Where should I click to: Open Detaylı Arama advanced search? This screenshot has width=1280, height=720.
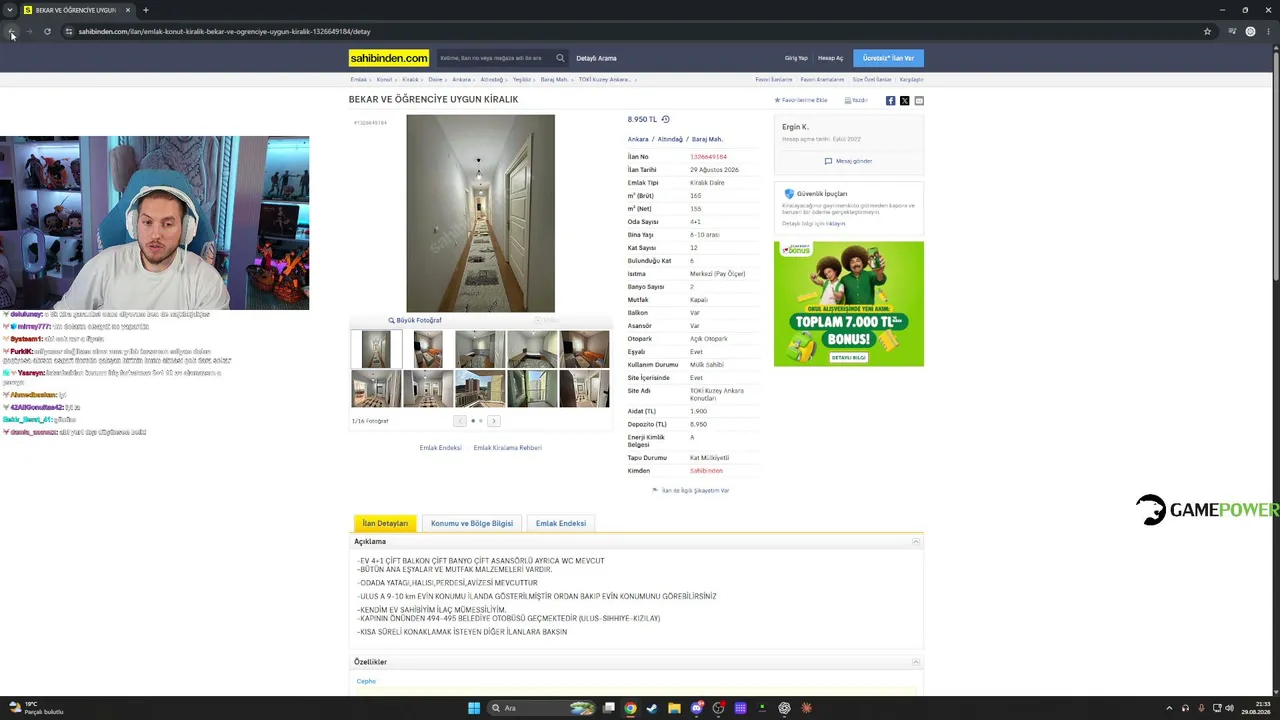pos(596,58)
